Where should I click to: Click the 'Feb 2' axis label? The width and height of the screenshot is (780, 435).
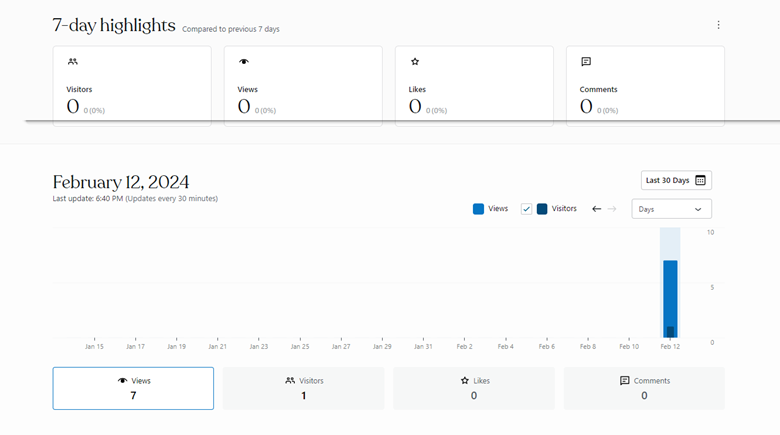pyautogui.click(x=465, y=346)
